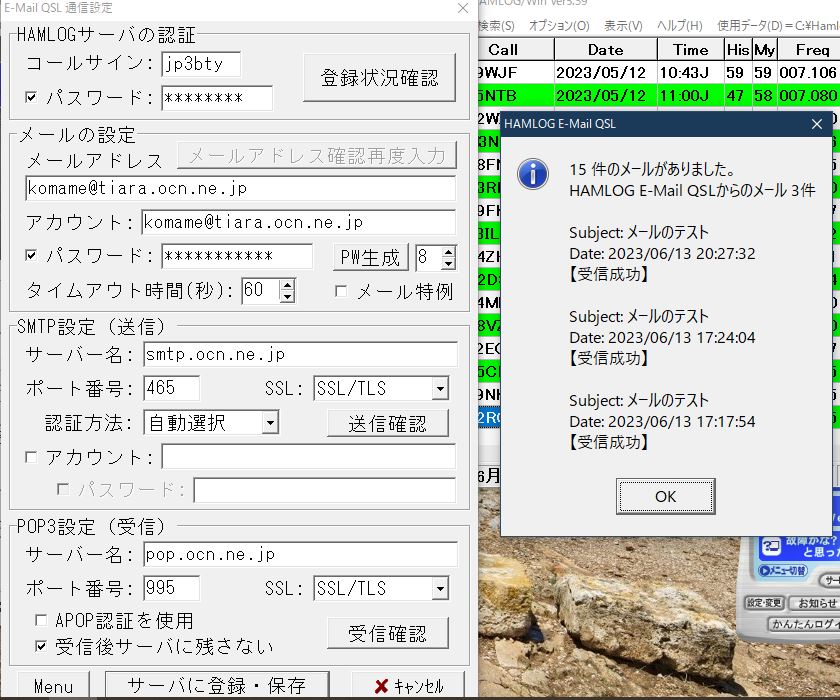Enable the メール特例 checkbox
840x700 pixels.
coord(341,292)
